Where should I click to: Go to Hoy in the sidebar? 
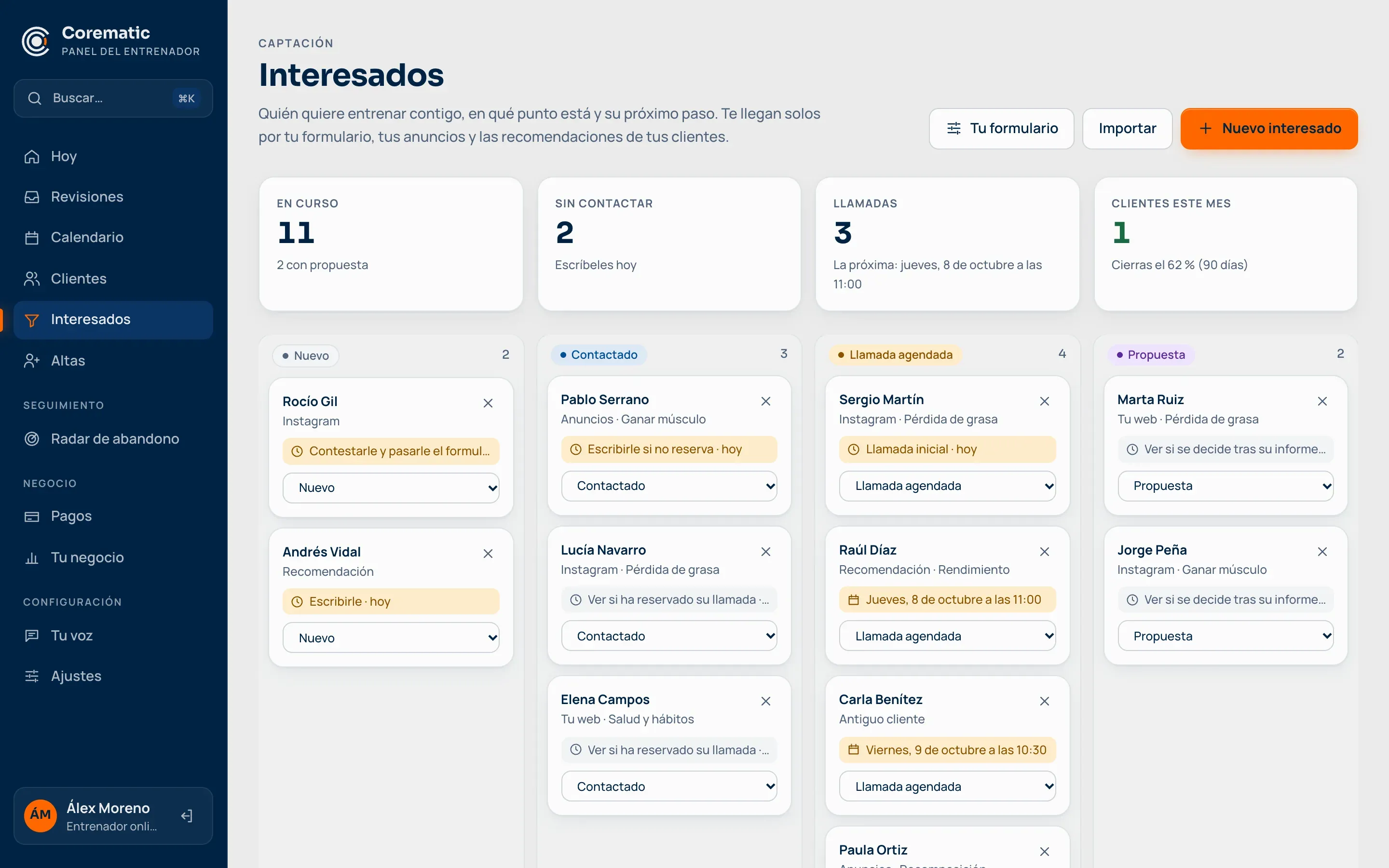coord(113,156)
